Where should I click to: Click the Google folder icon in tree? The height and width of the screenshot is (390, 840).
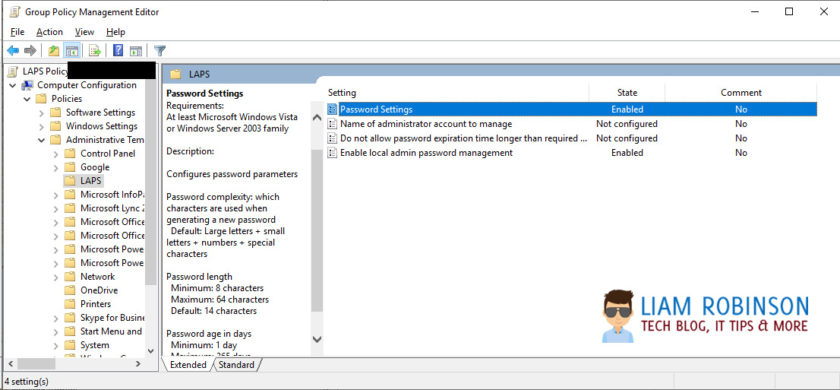(x=70, y=167)
